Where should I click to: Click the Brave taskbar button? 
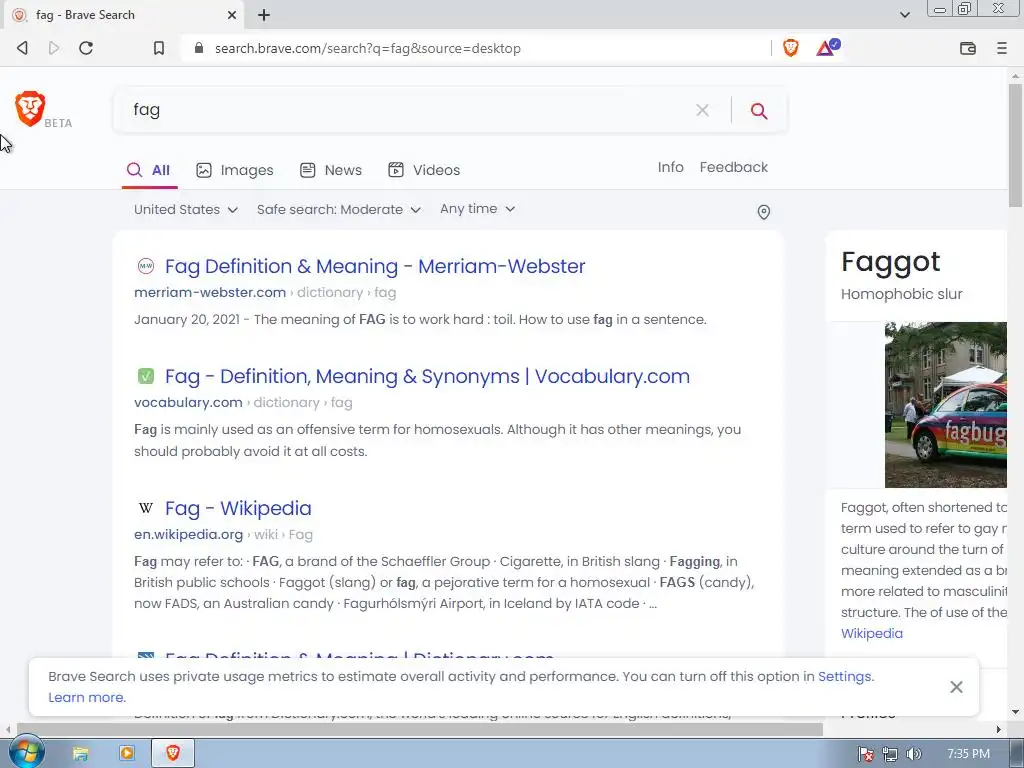[173, 753]
